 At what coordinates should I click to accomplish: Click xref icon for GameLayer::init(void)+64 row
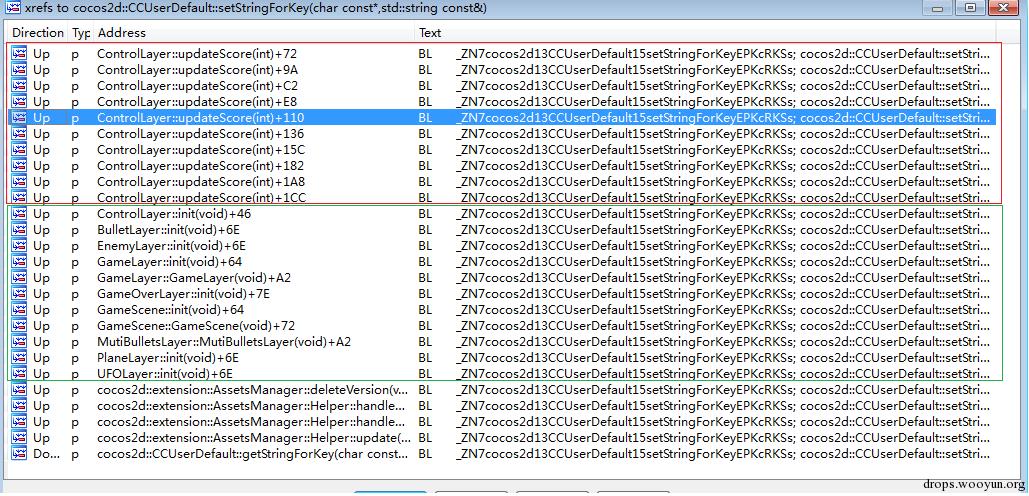[18, 262]
